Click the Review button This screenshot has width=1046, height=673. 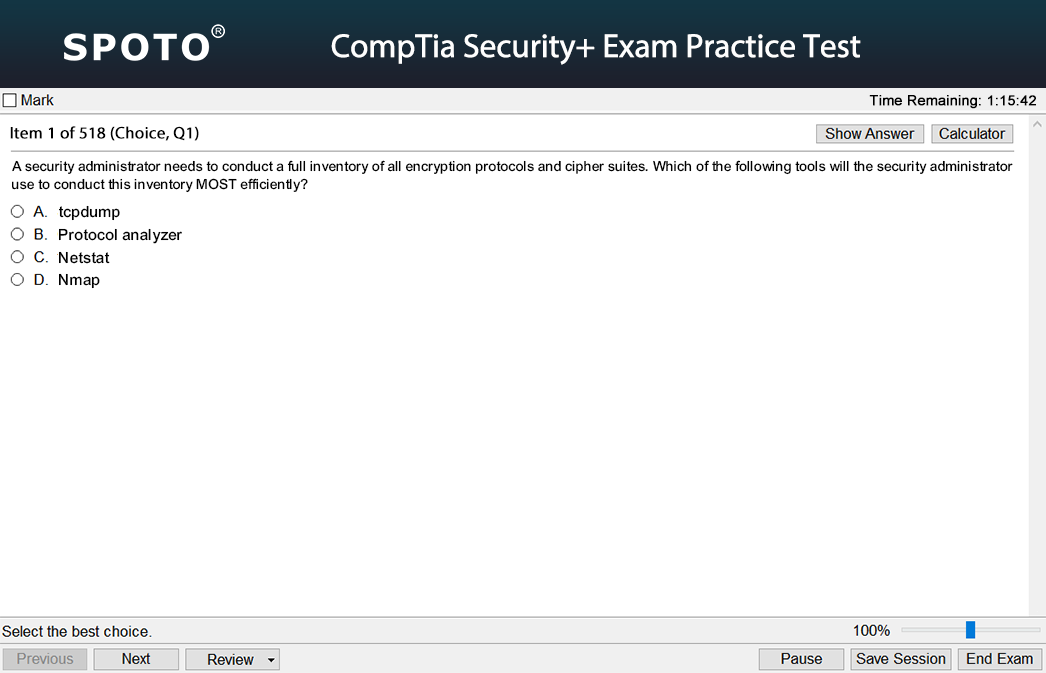230,660
